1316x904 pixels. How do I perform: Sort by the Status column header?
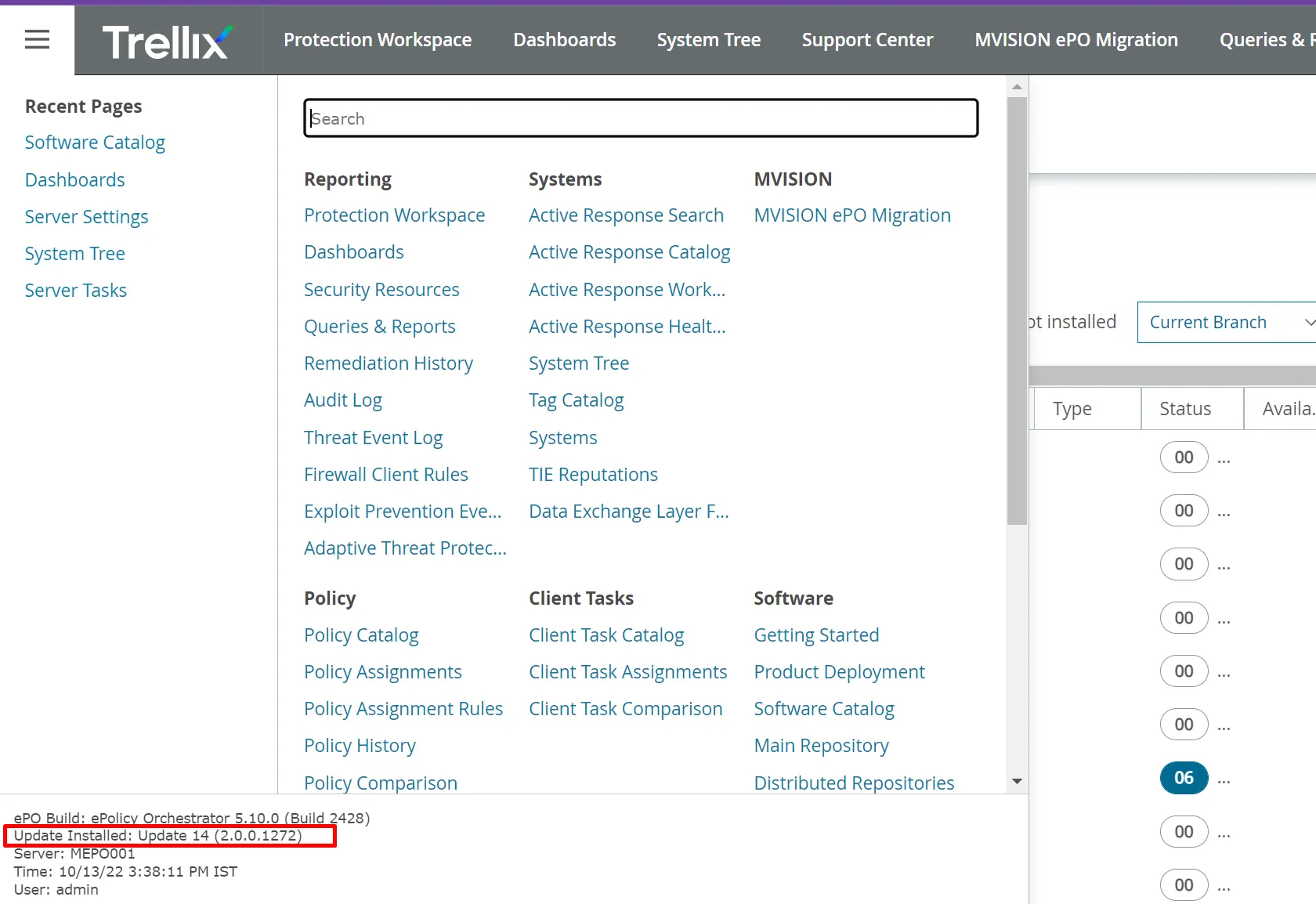pos(1192,409)
